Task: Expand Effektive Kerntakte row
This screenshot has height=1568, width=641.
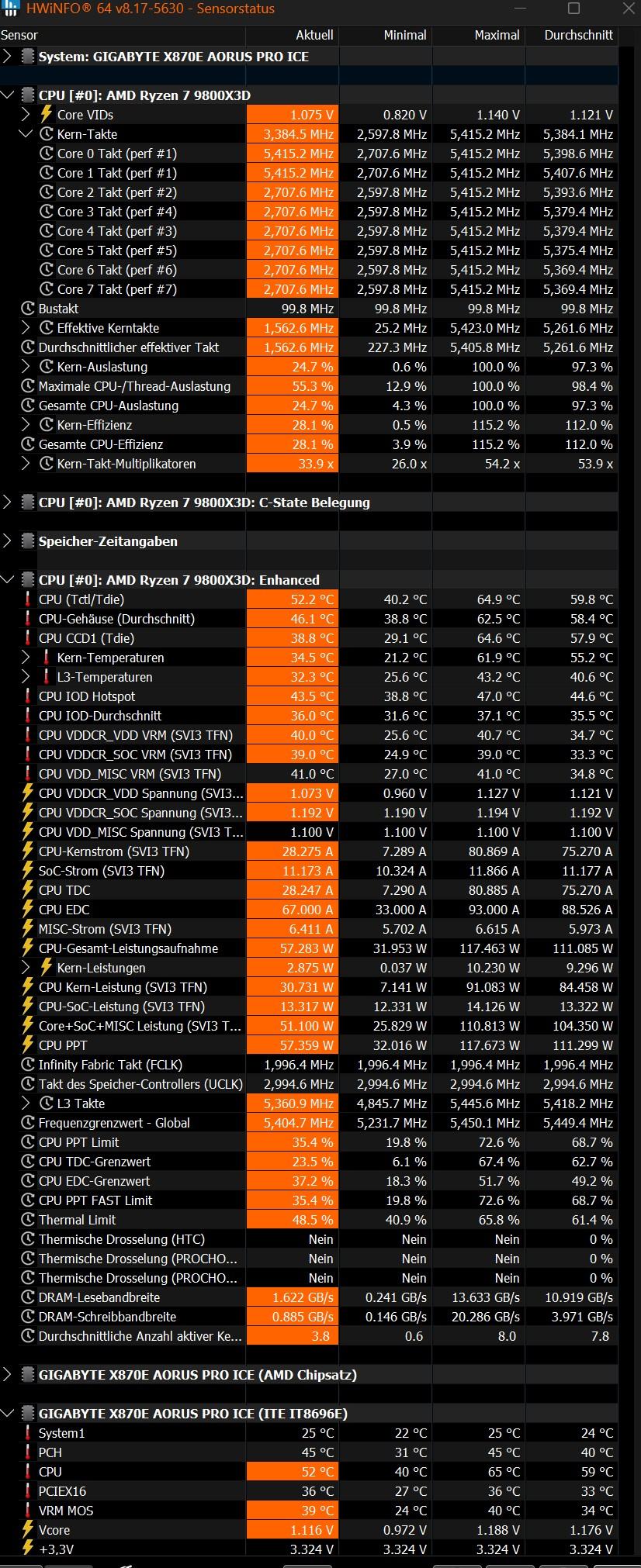Action: point(26,327)
